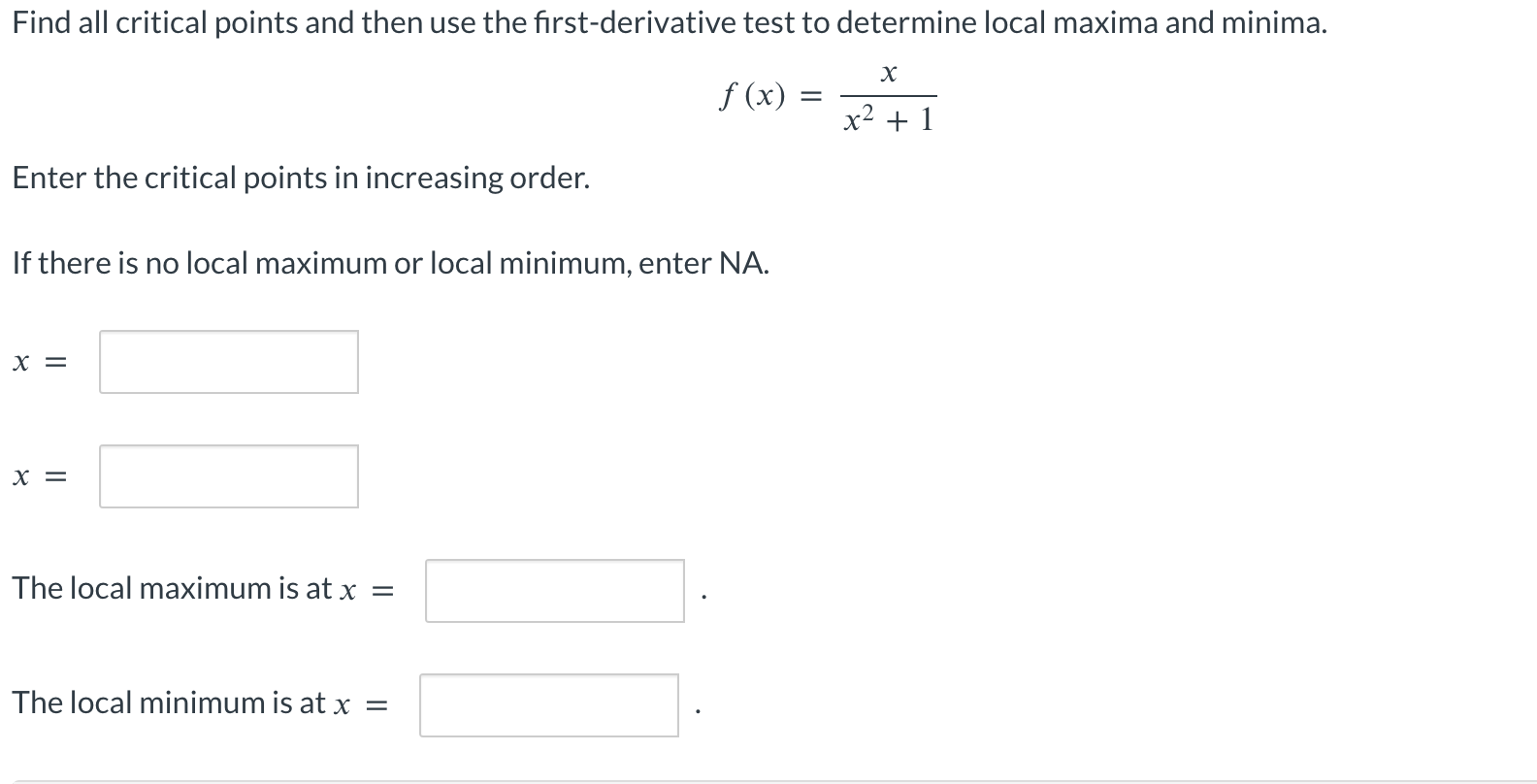Click the x numerator in the formula
1537x784 pixels.
tap(888, 72)
